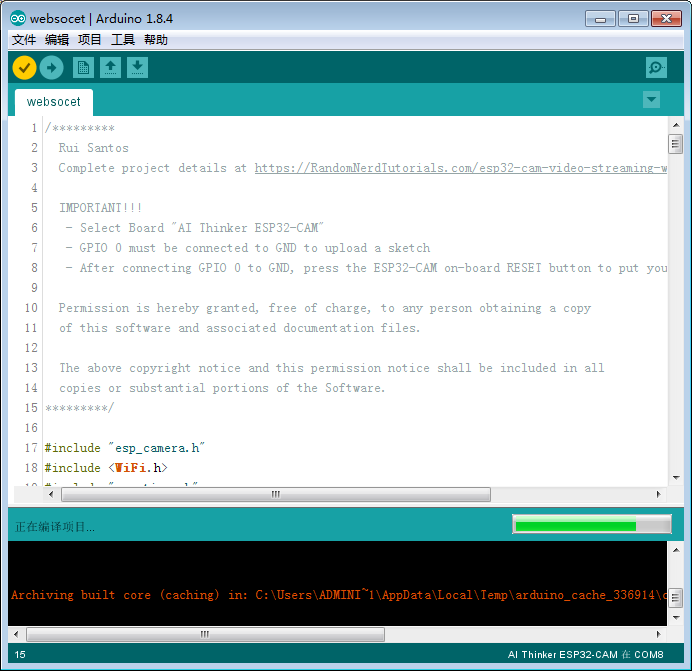
Task: Click the editor scroll left arrow
Action: point(51,494)
